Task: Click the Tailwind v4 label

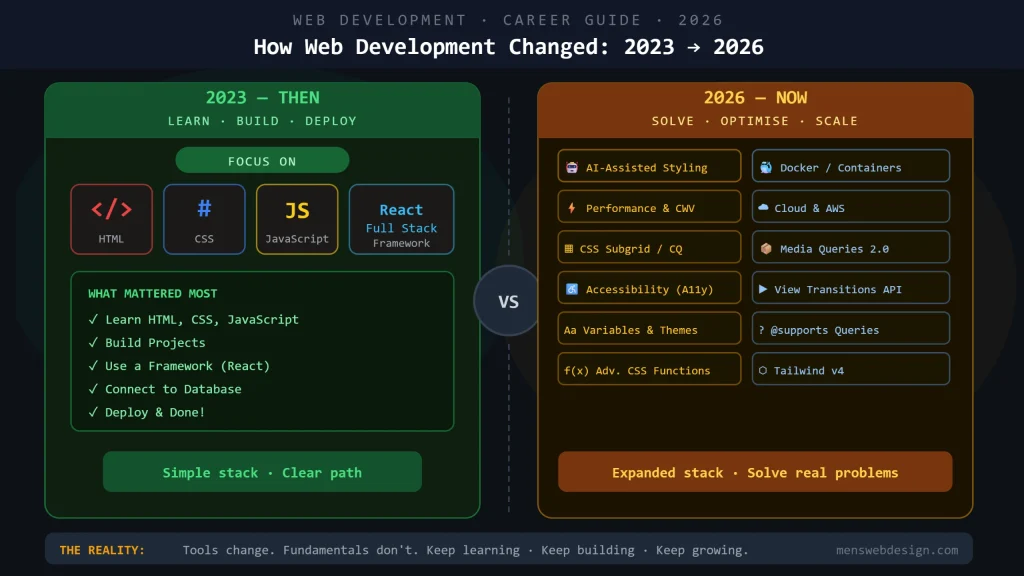Action: [809, 371]
